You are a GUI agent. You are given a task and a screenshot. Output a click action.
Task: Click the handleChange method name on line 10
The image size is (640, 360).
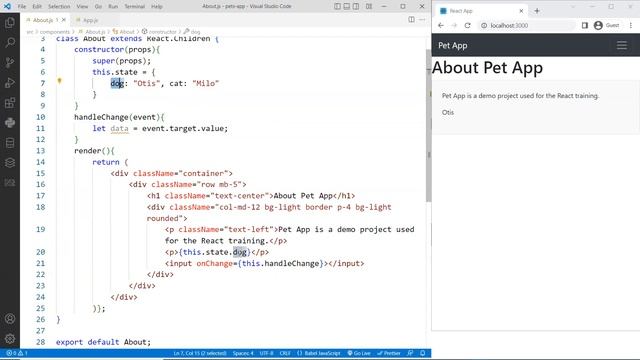pos(101,117)
